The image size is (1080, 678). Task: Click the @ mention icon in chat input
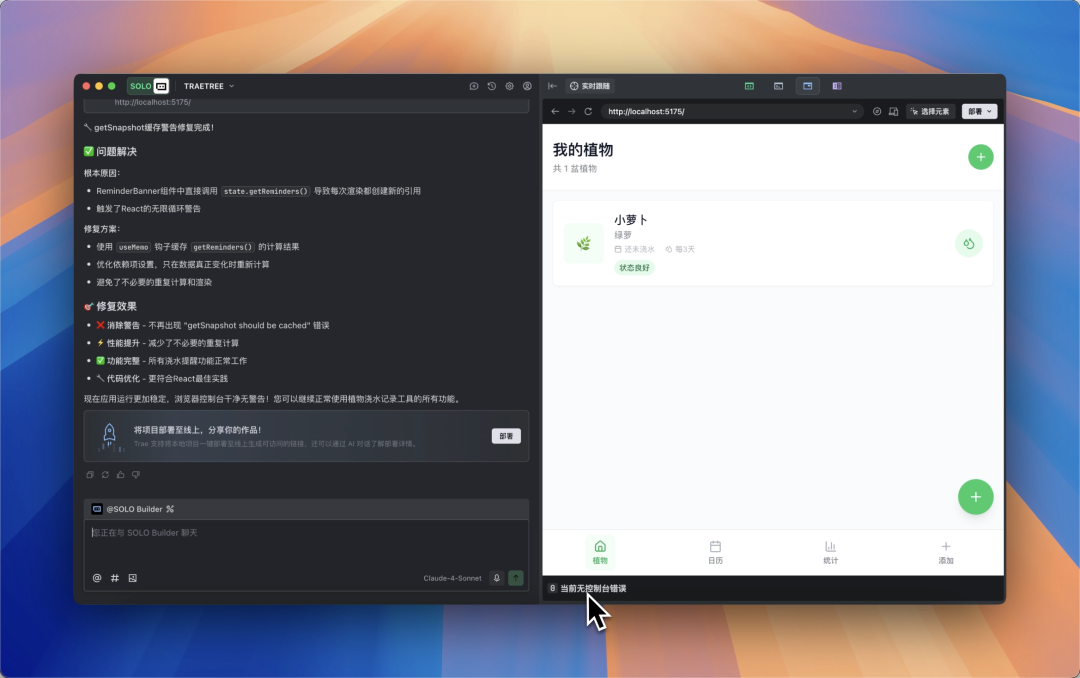(97, 578)
